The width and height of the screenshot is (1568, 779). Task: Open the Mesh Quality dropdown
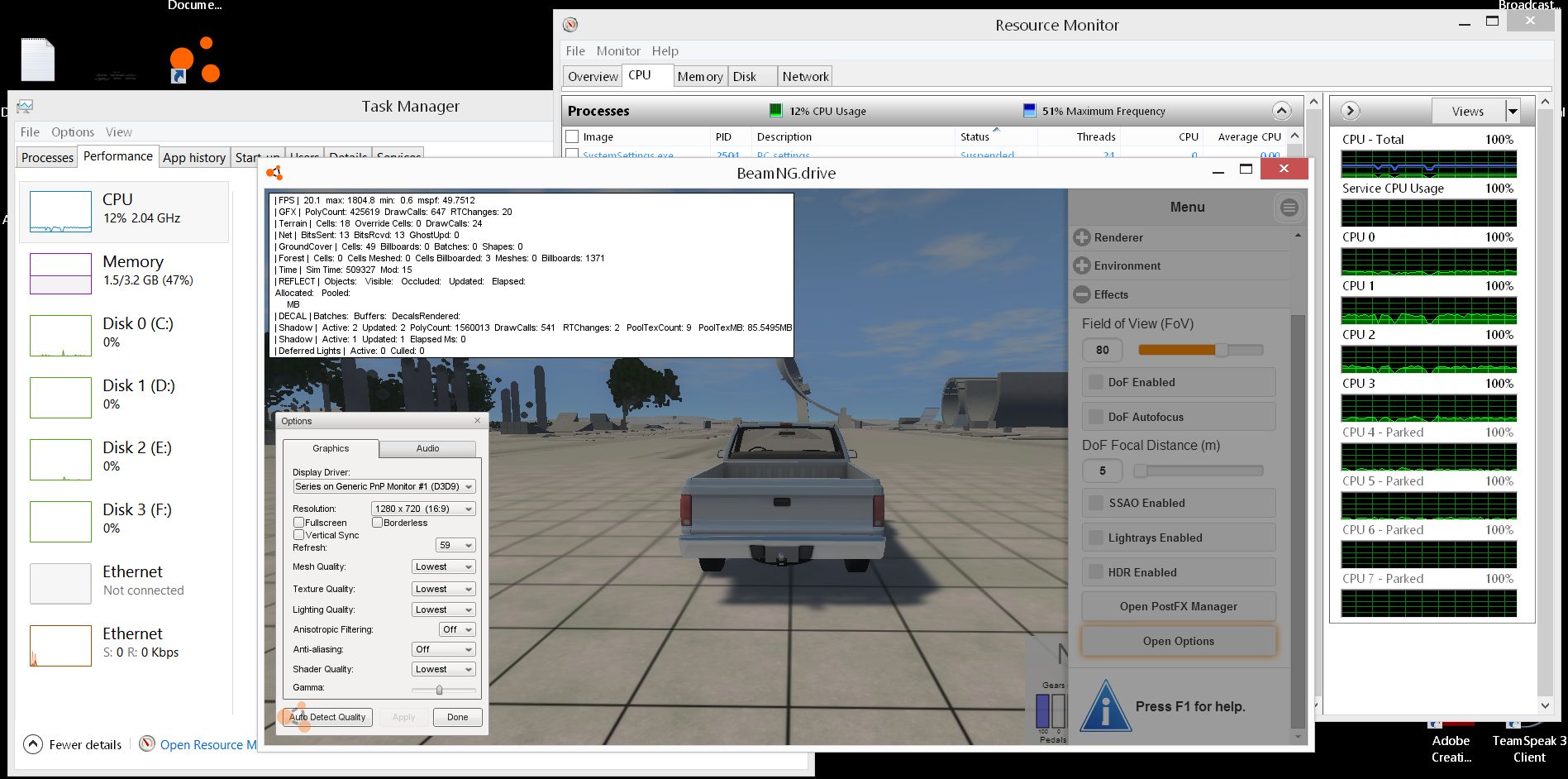point(444,566)
